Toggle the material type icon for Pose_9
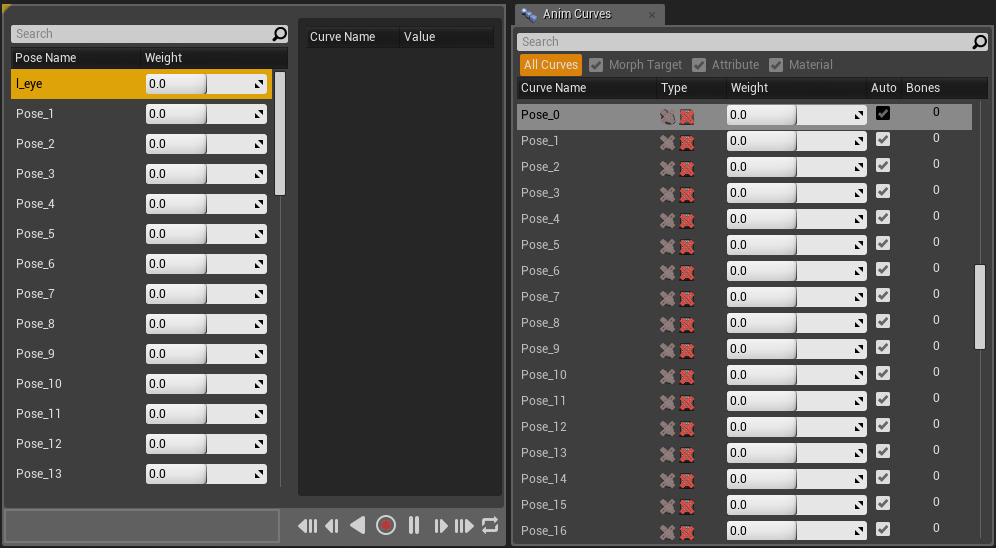 (687, 351)
